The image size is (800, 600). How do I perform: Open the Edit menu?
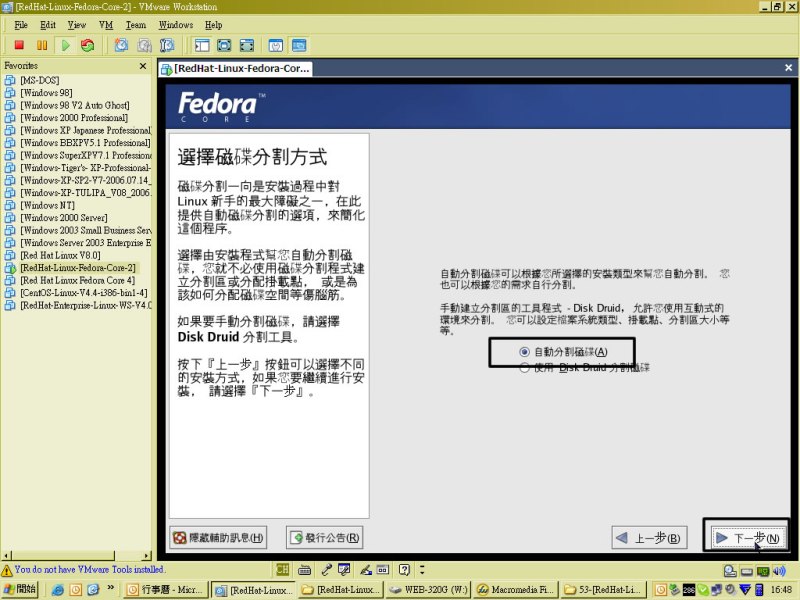click(x=48, y=25)
